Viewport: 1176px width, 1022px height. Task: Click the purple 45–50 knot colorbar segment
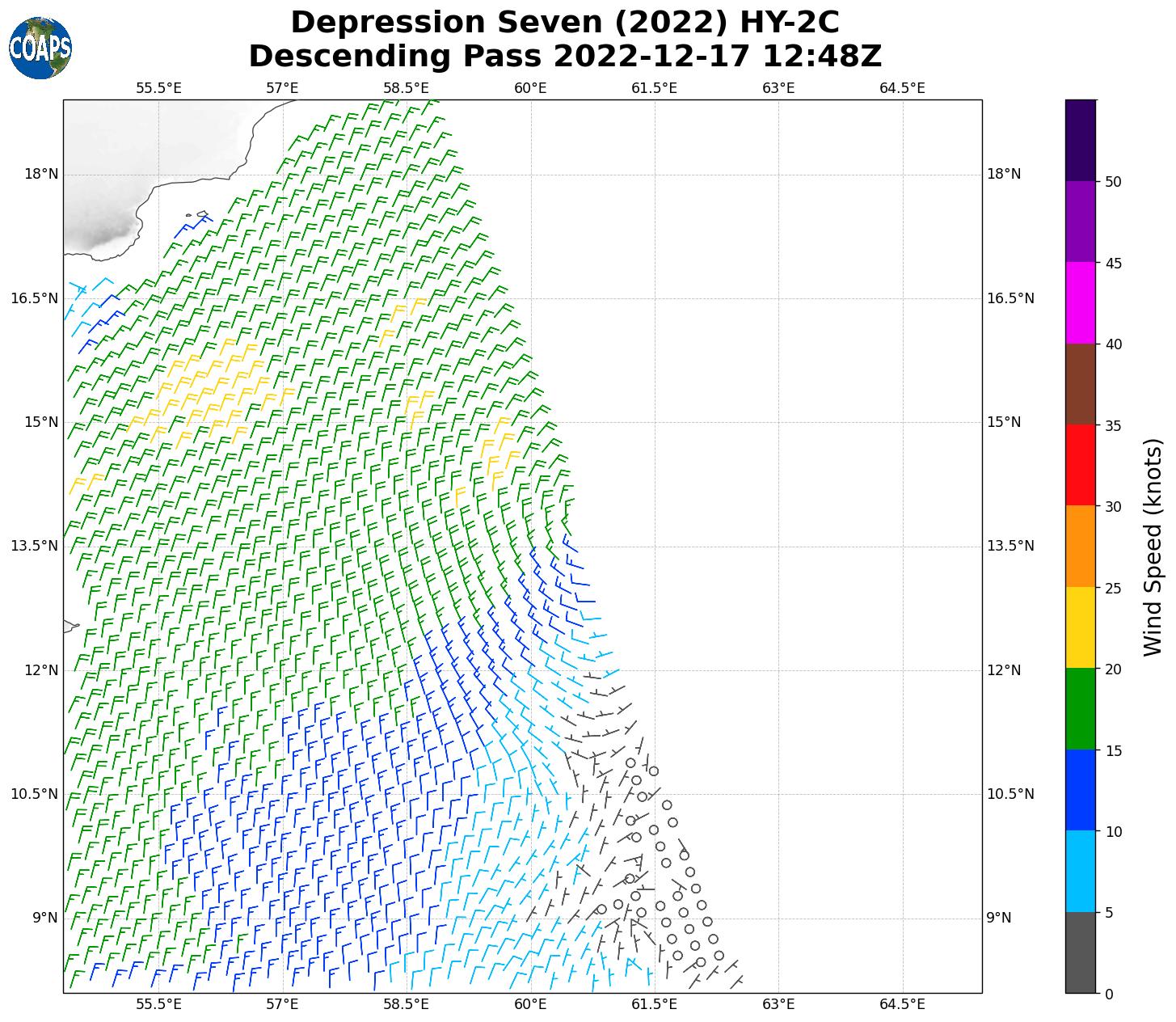(x=1081, y=222)
